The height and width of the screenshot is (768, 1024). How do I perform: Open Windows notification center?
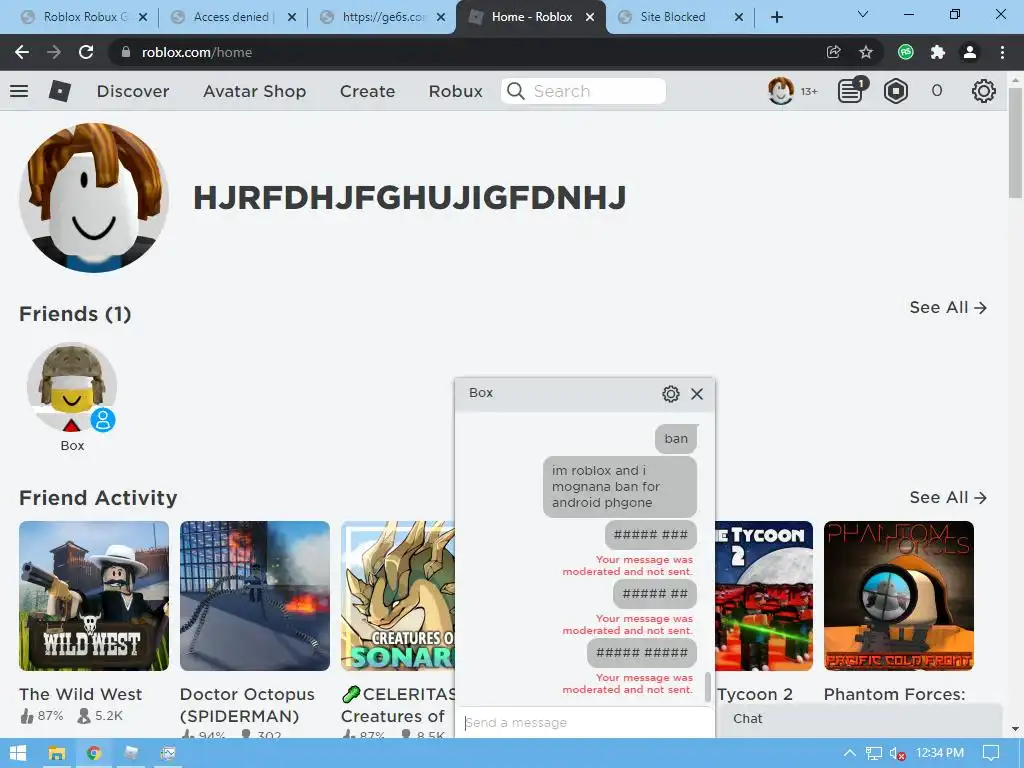991,753
